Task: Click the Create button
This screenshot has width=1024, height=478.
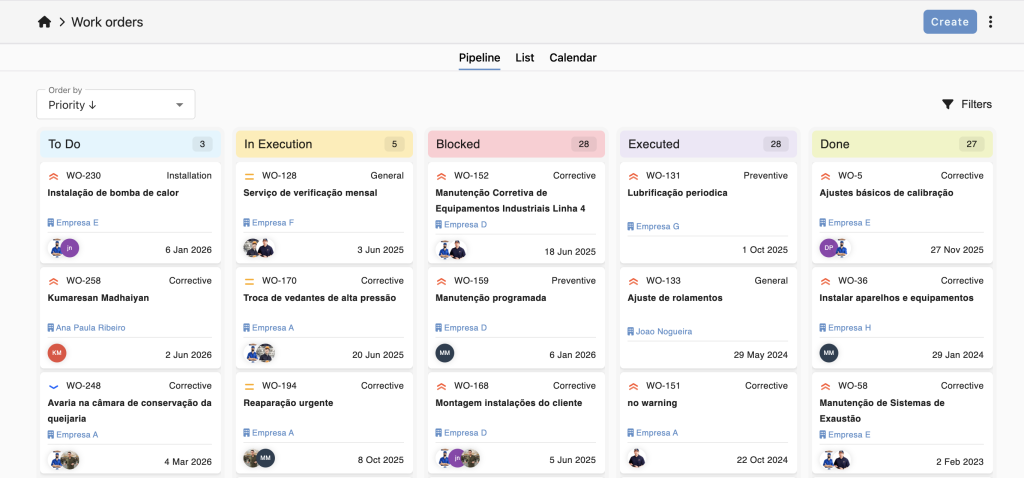Action: tap(950, 22)
